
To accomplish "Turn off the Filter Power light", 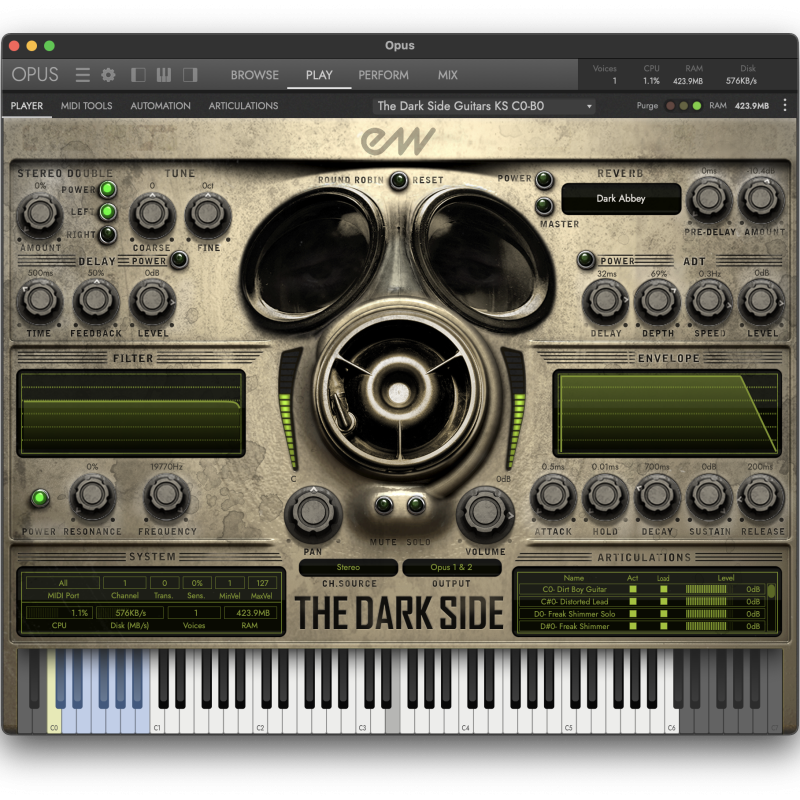I will [x=40, y=498].
